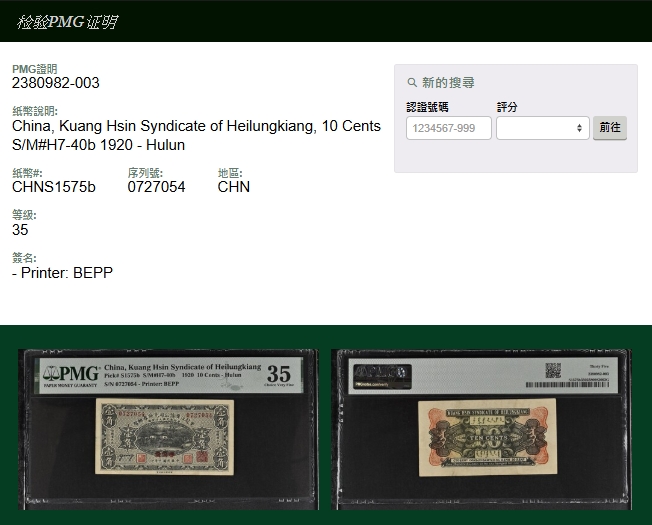652x525 pixels.
Task: Click the QR code on back slab
Action: click(552, 370)
